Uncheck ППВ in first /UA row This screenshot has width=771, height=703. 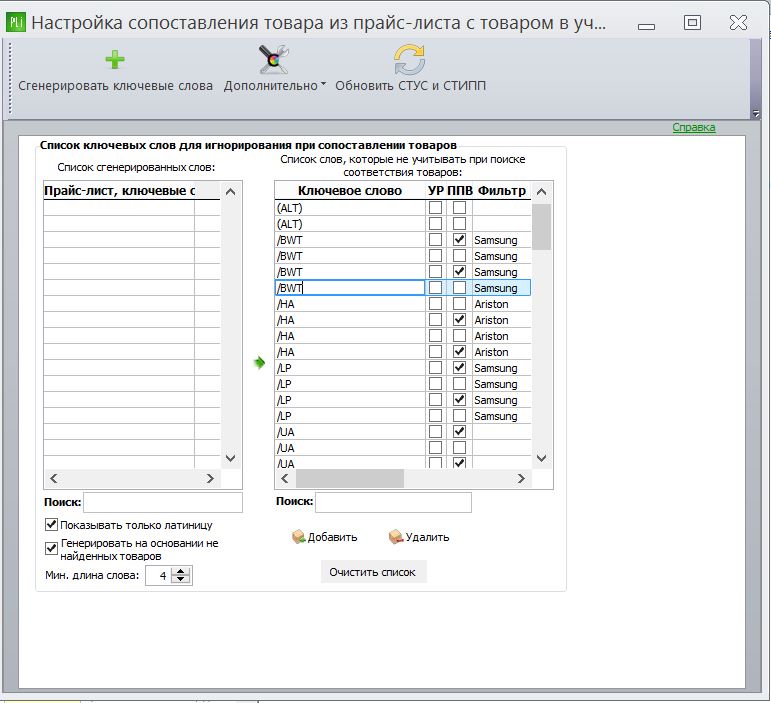459,432
